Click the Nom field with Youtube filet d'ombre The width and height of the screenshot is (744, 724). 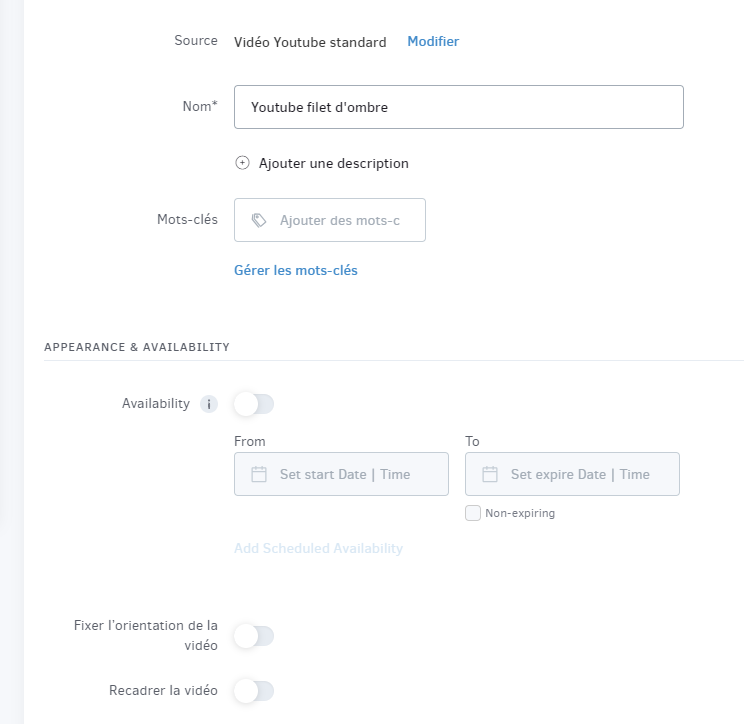point(459,107)
